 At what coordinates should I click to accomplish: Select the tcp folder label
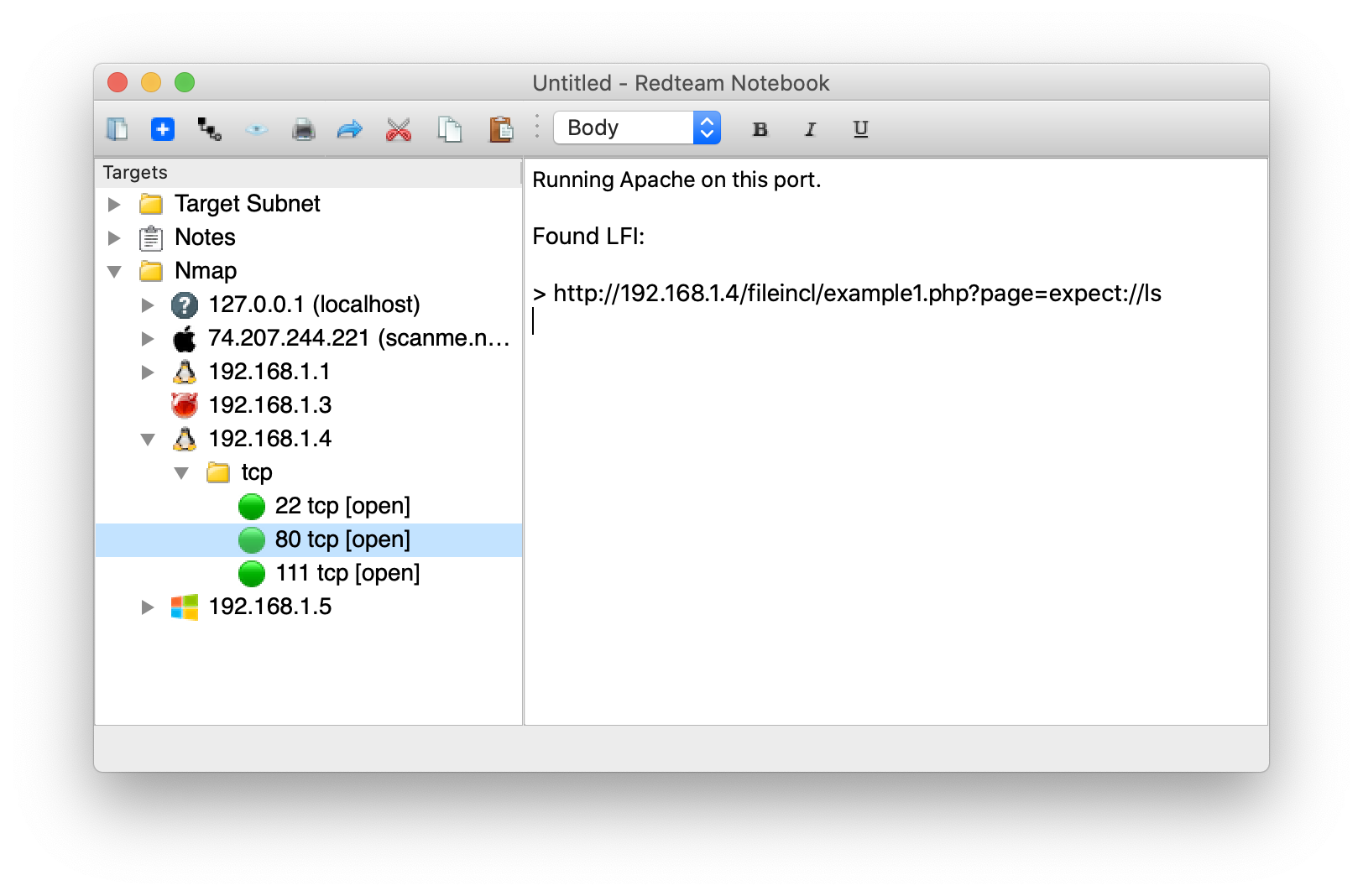(x=257, y=472)
